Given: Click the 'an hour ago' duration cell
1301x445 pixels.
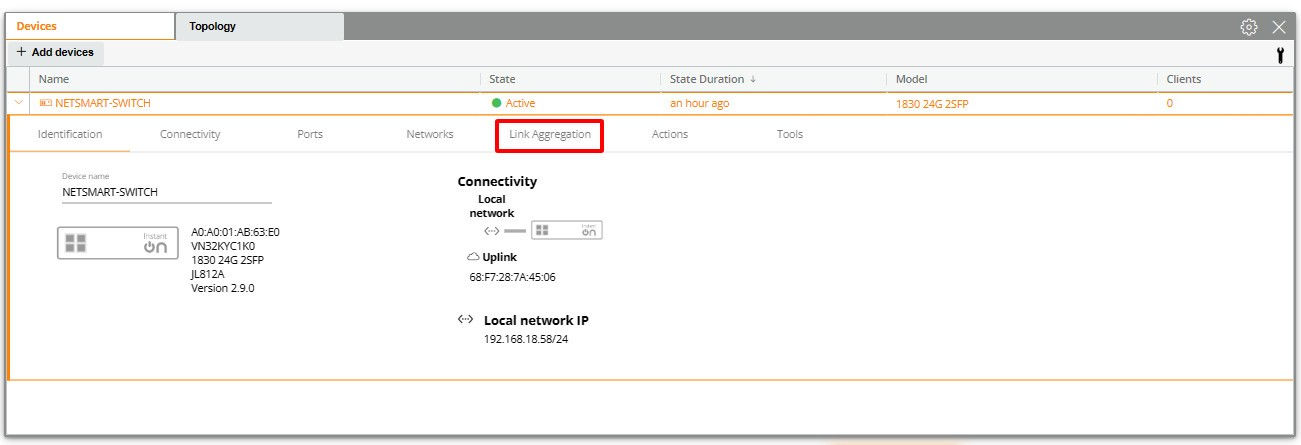Looking at the screenshot, I should tap(699, 103).
